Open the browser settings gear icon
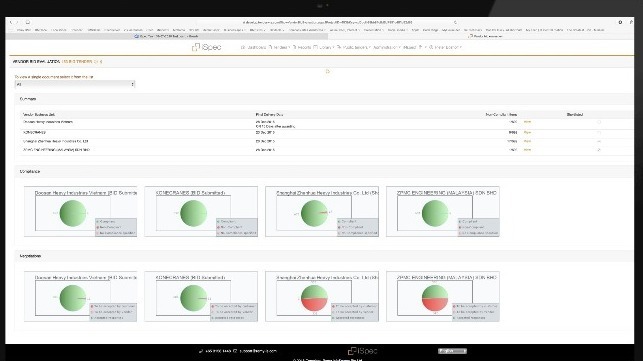Screen dimensions: 643x361 pos(620,22)
